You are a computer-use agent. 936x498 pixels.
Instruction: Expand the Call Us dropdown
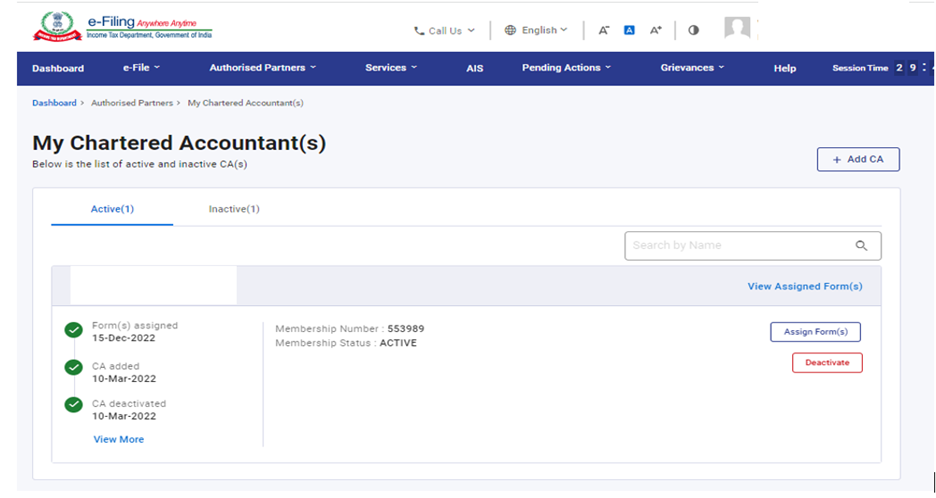pos(445,30)
